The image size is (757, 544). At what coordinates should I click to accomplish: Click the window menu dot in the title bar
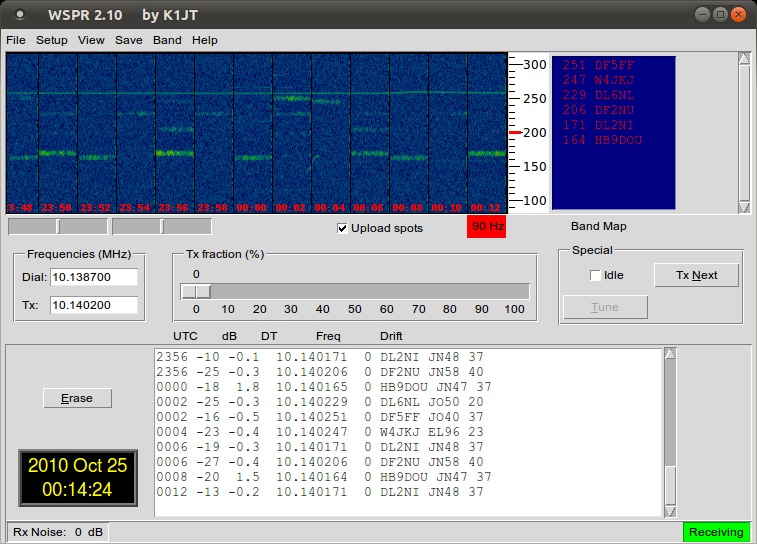pyautogui.click(x=20, y=14)
